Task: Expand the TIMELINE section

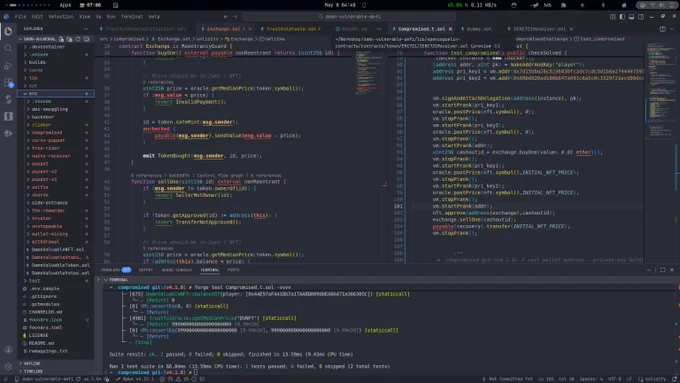Action: pos(56,371)
